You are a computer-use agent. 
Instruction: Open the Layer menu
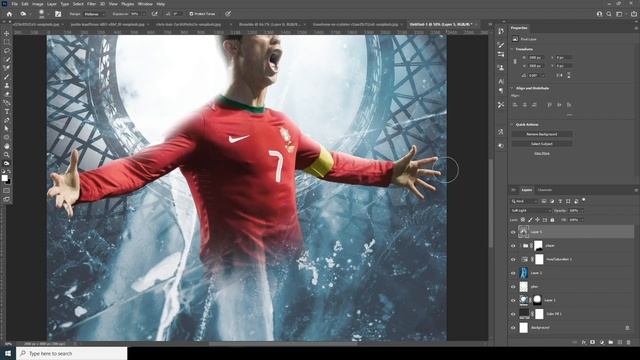[x=52, y=4]
